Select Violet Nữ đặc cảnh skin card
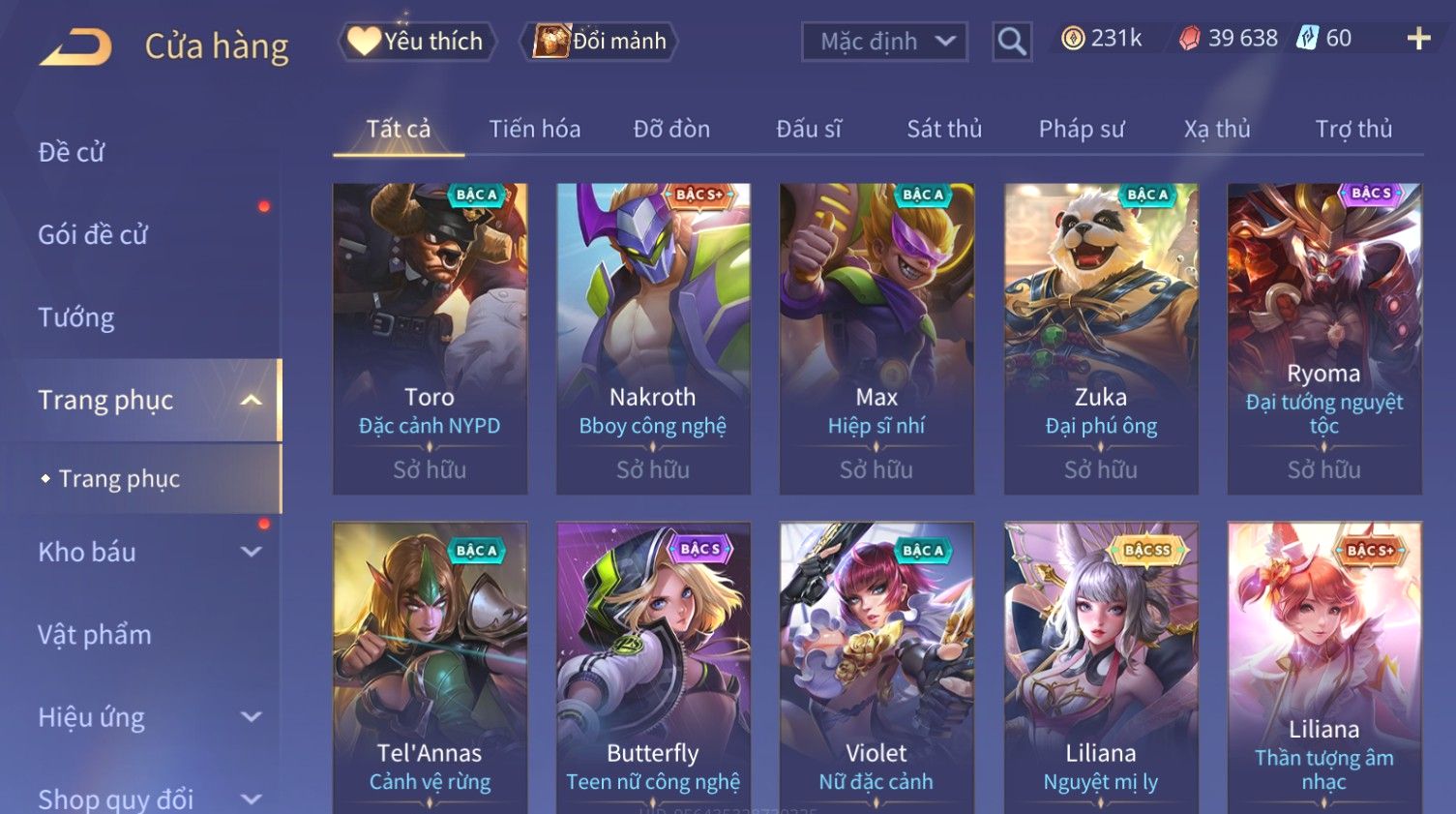The width and height of the screenshot is (1456, 814). coord(877,668)
